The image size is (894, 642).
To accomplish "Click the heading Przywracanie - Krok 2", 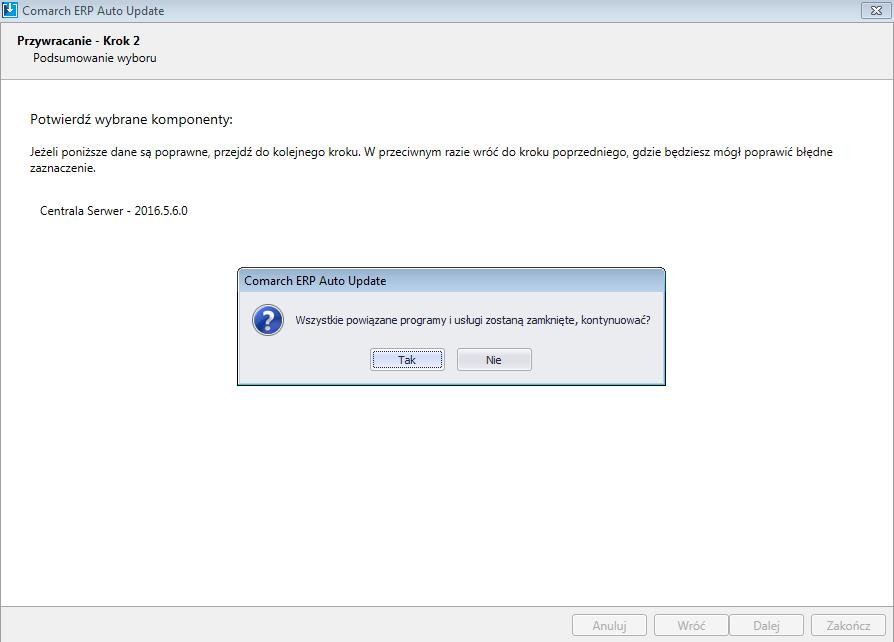I will point(78,41).
